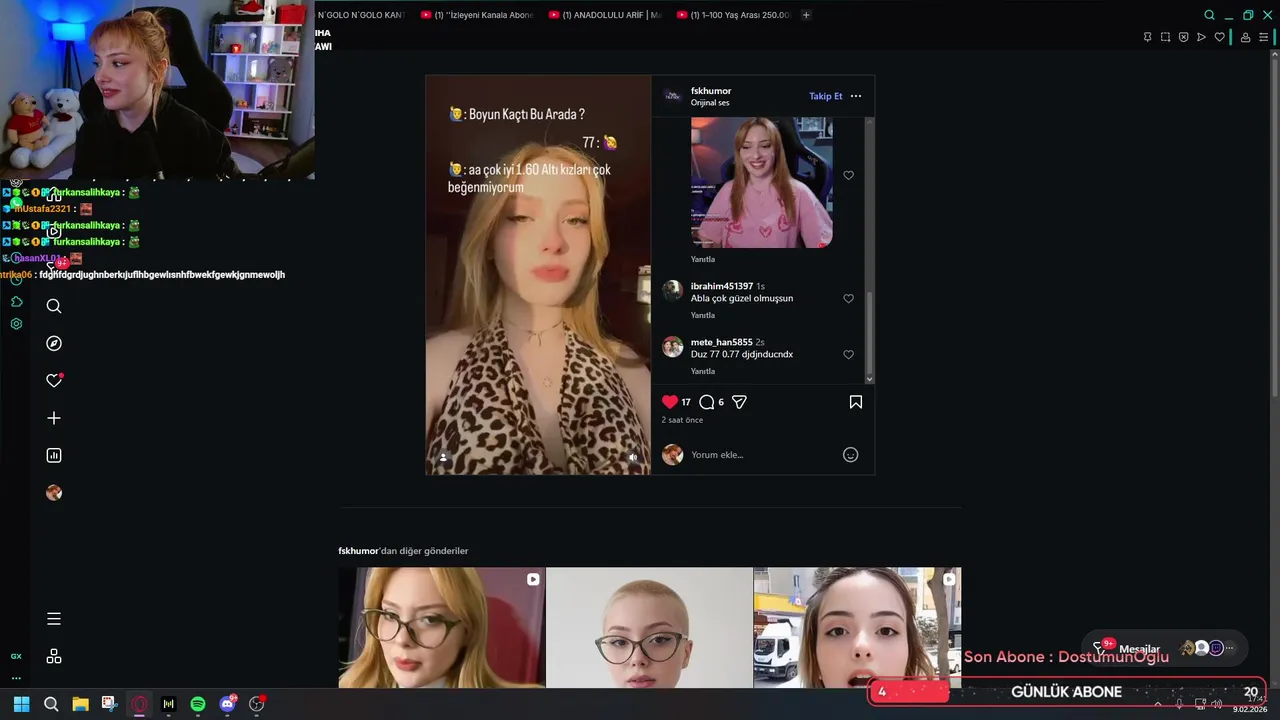
Task: Open the fskhumor profile name
Action: (x=711, y=91)
